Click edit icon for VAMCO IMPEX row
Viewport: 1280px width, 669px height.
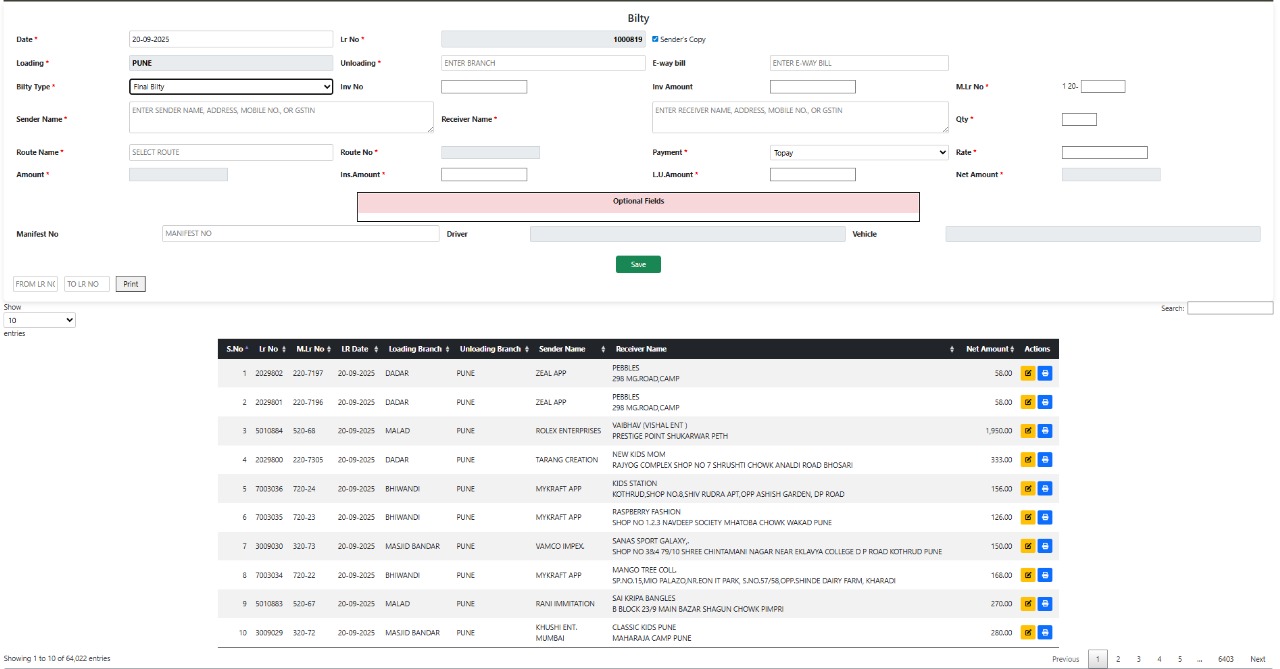(1027, 546)
